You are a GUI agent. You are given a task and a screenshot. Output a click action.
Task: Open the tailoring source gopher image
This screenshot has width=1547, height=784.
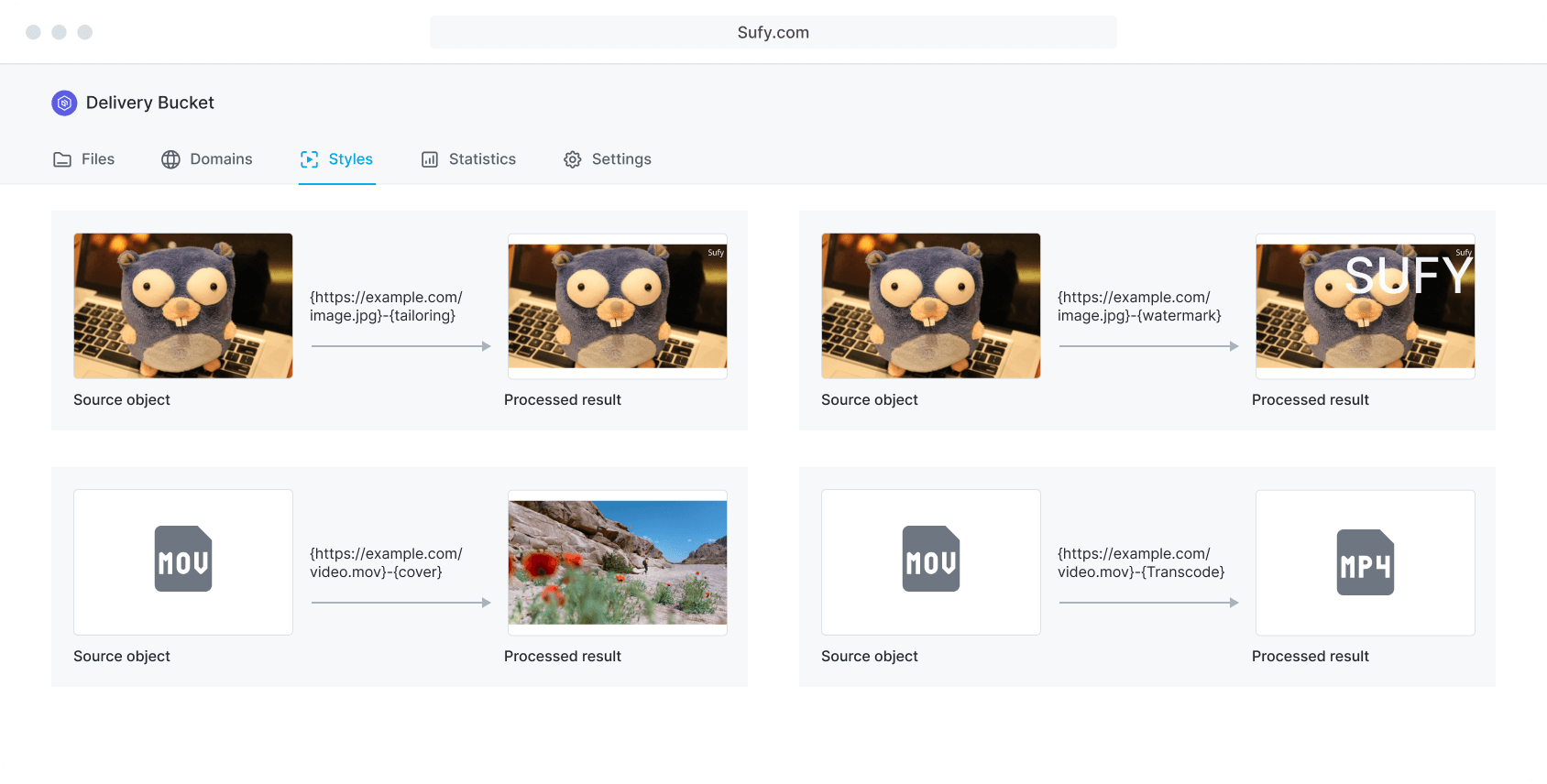click(183, 306)
